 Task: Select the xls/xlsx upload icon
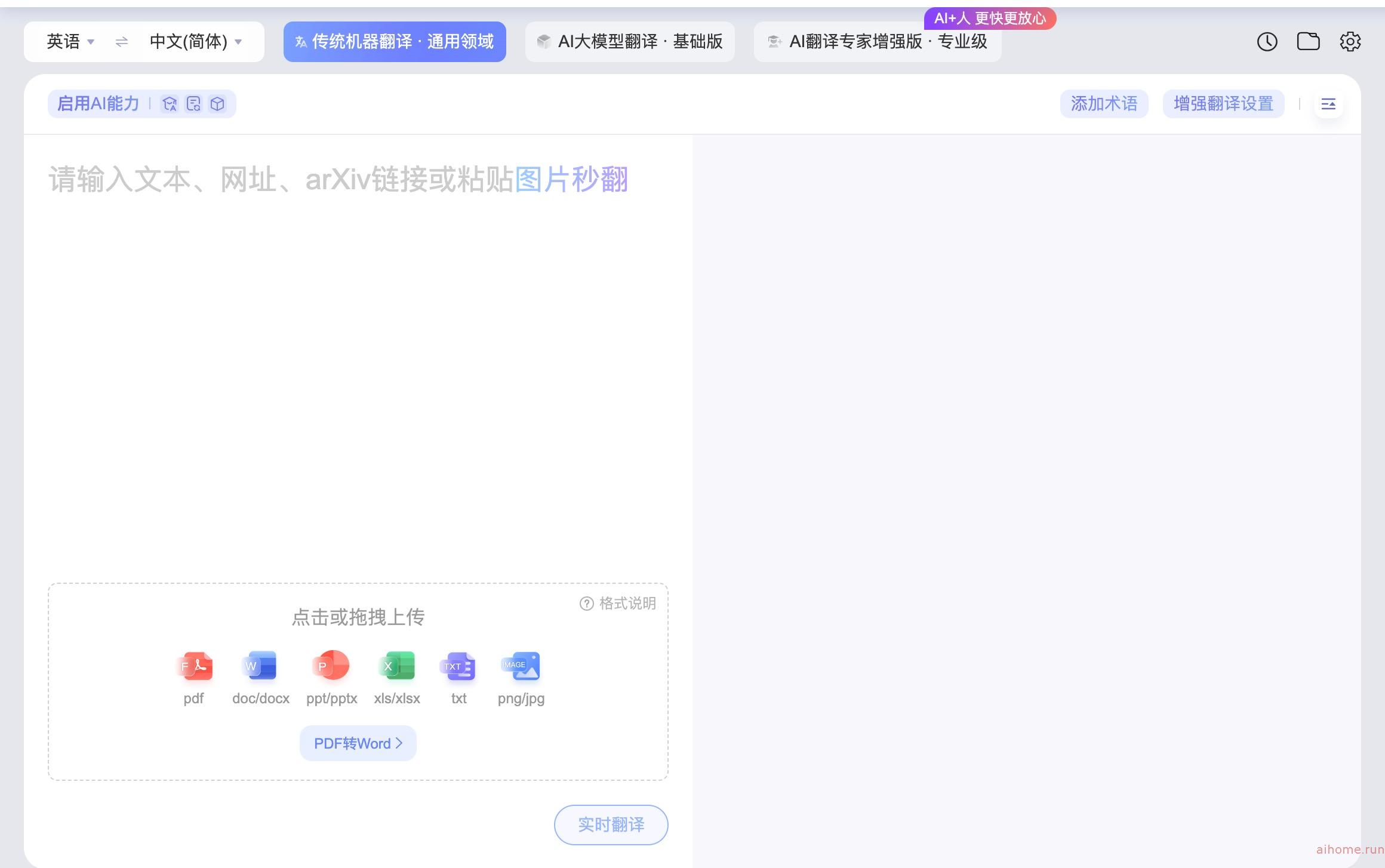pos(397,666)
